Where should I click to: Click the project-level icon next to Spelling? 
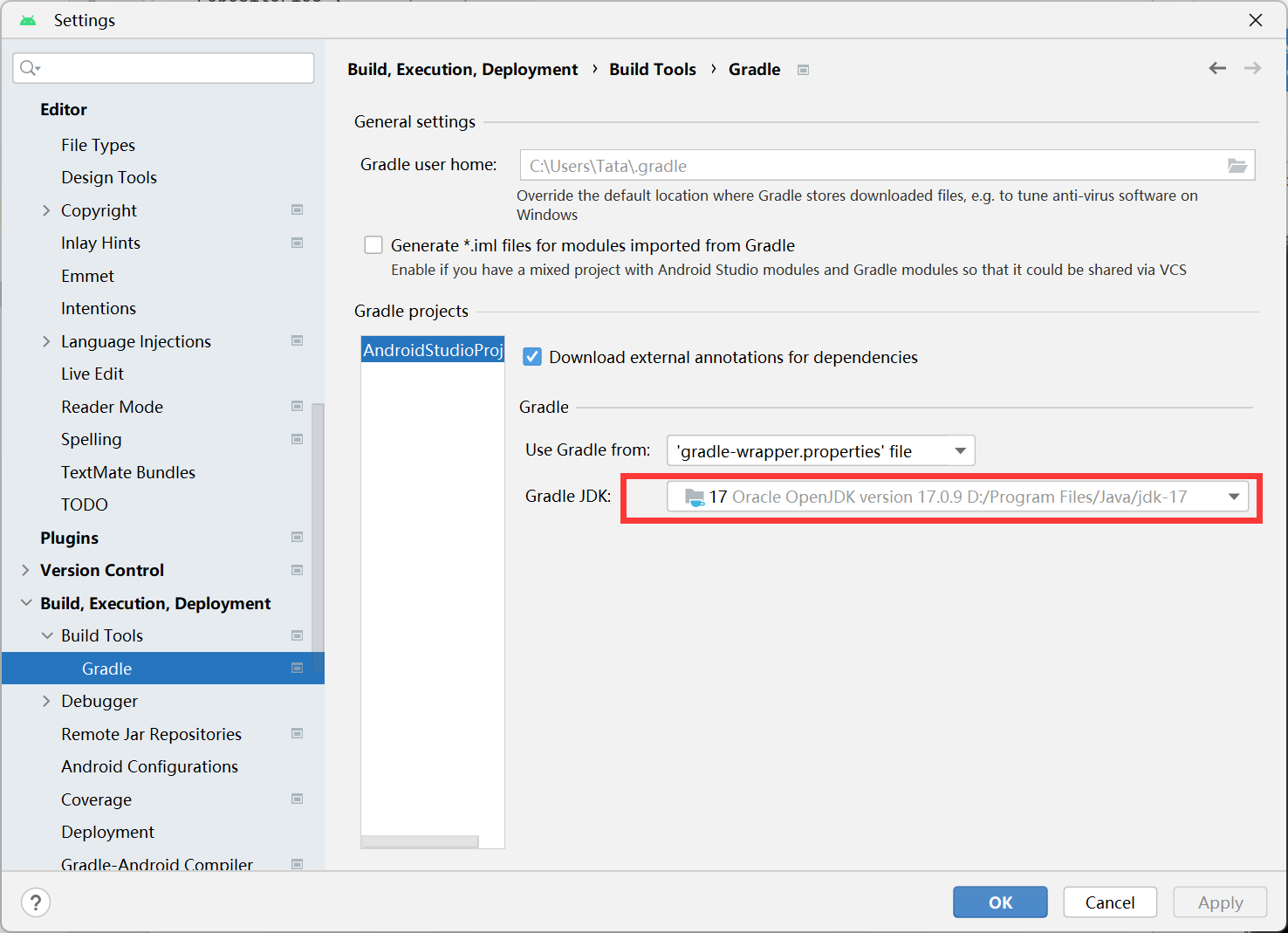(297, 439)
